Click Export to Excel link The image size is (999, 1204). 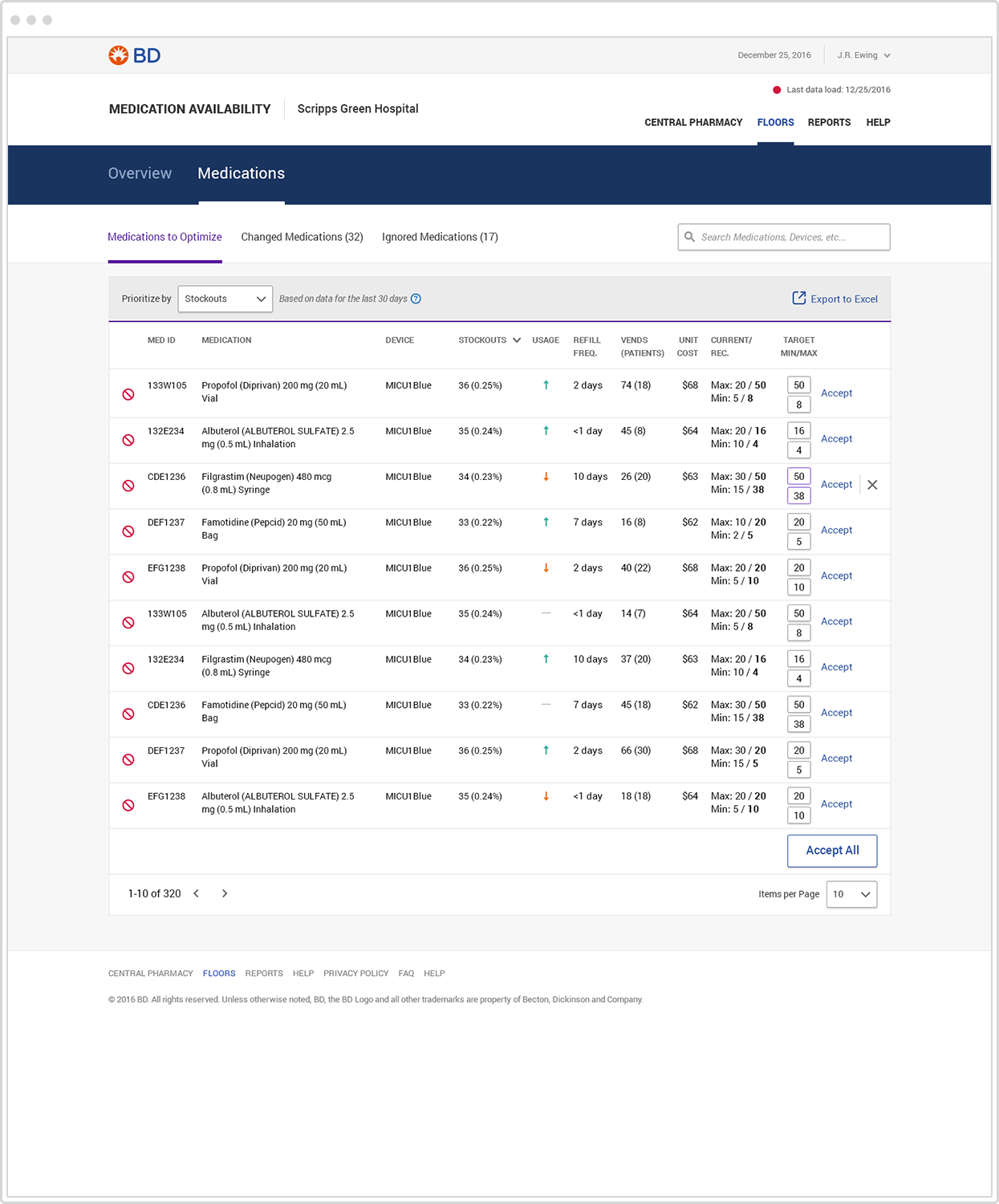pos(844,299)
